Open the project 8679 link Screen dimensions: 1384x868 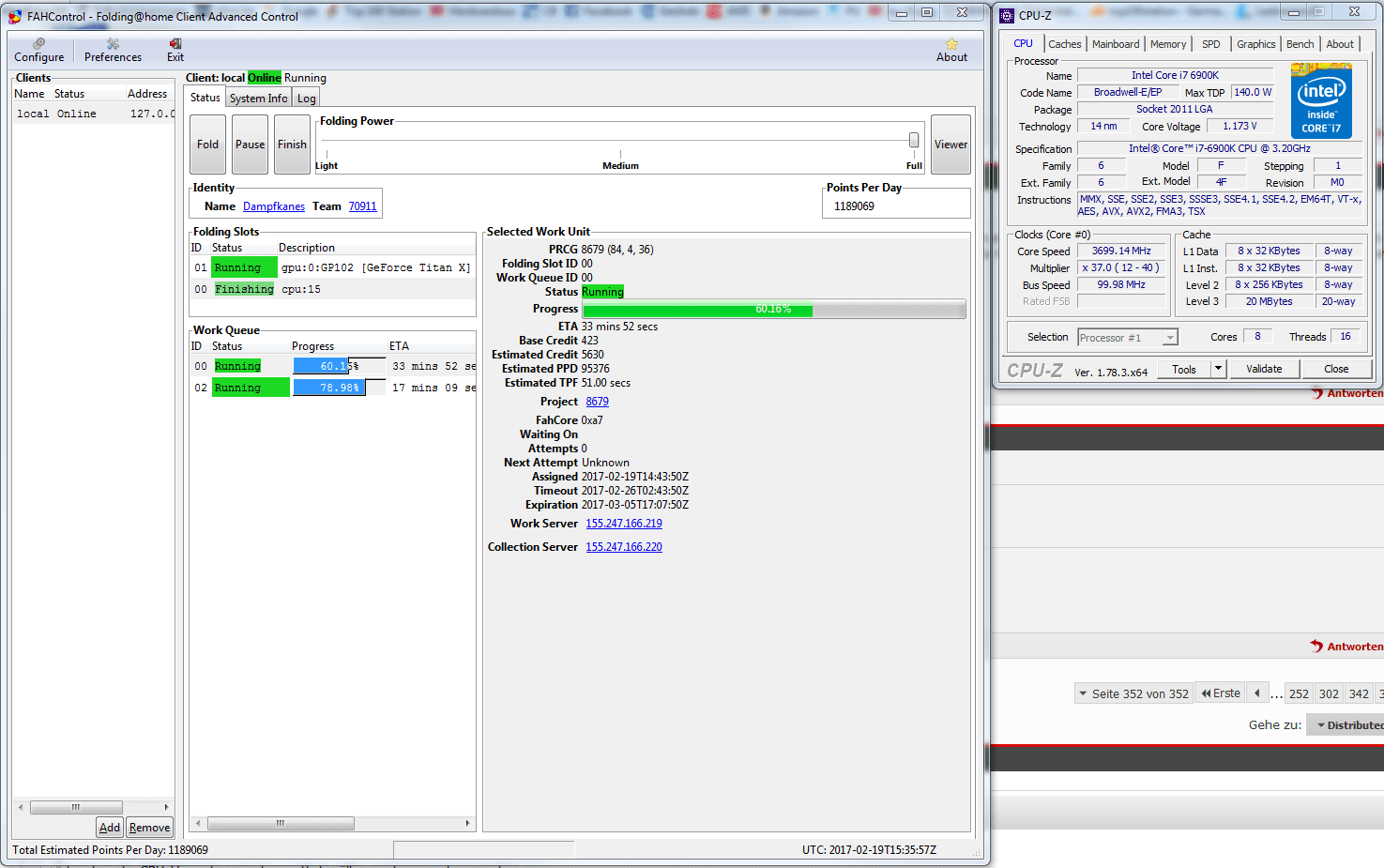597,402
